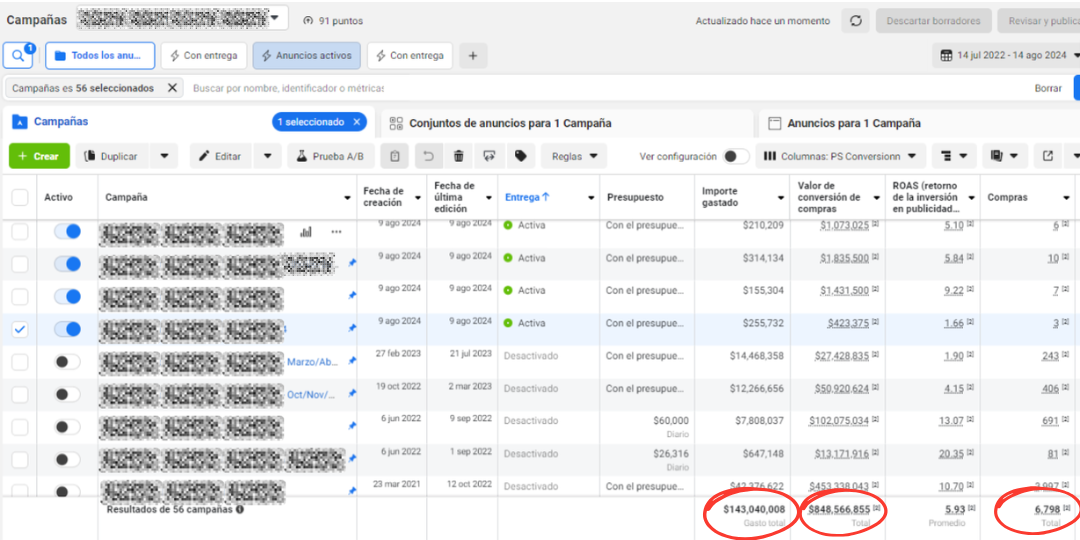1080x540 pixels.
Task: Open the search magnifier with notification badge
Action: point(18,56)
